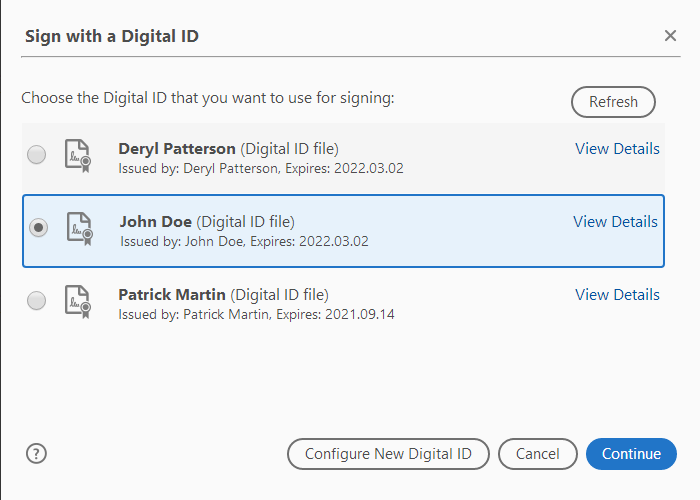
Task: View Details for Deryl Patterson ID
Action: coord(617,149)
